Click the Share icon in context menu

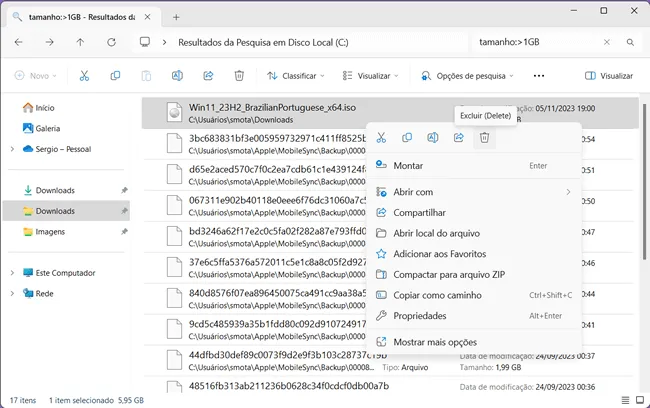459,138
